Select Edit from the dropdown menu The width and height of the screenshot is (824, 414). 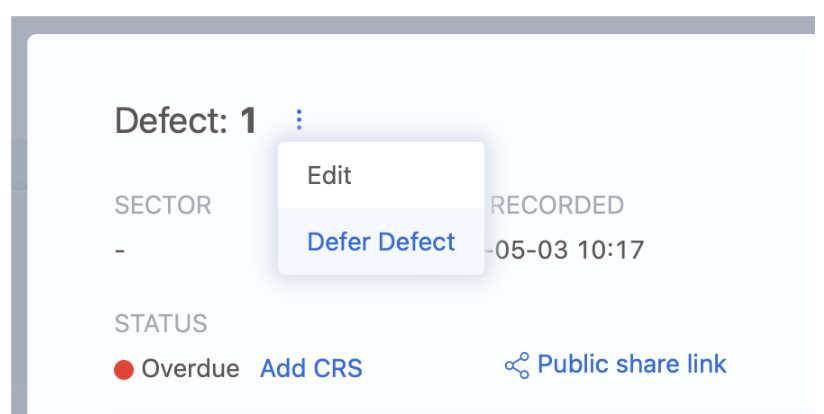tap(330, 176)
